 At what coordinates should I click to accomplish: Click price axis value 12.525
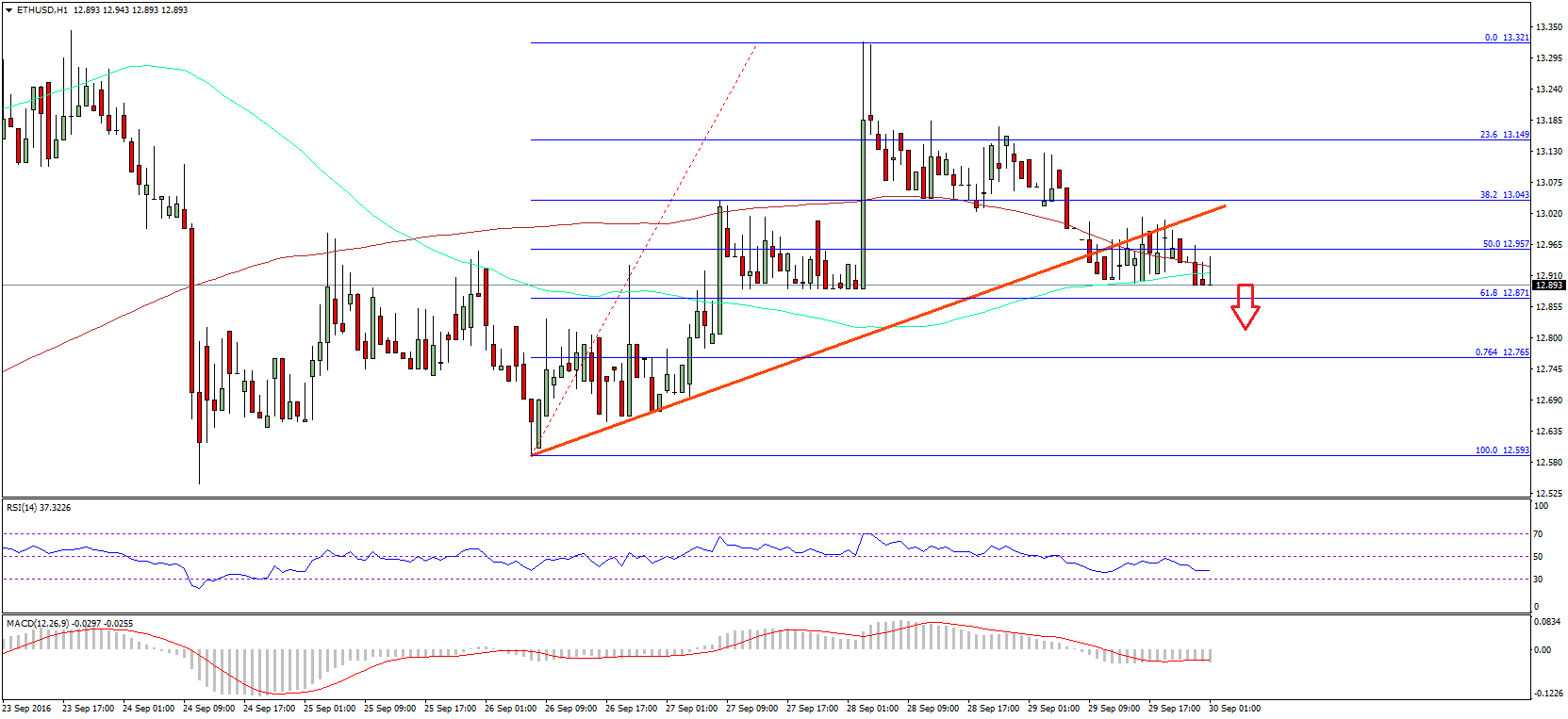[1549, 494]
